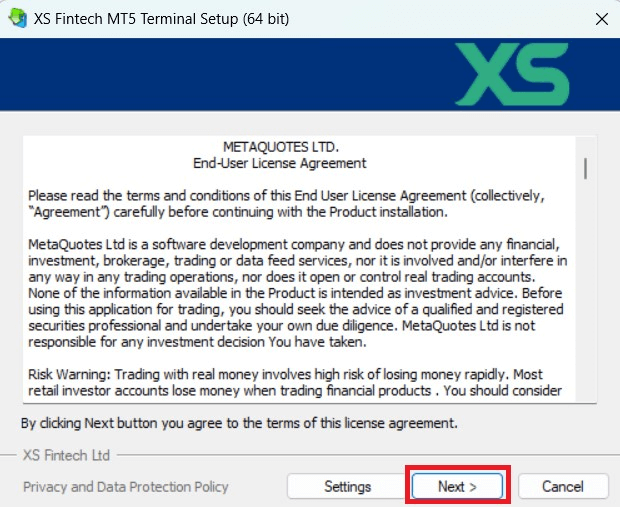Image resolution: width=620 pixels, height=507 pixels.
Task: Click the window title 'XS Fintech MT5 Terminal Setup'
Action: tap(161, 19)
